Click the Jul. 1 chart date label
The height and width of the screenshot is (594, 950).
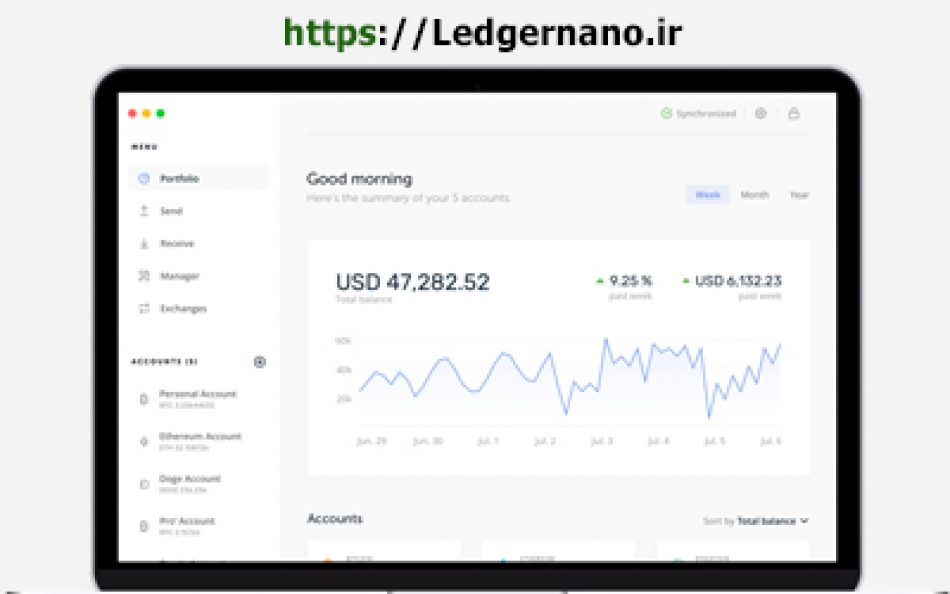coord(488,441)
